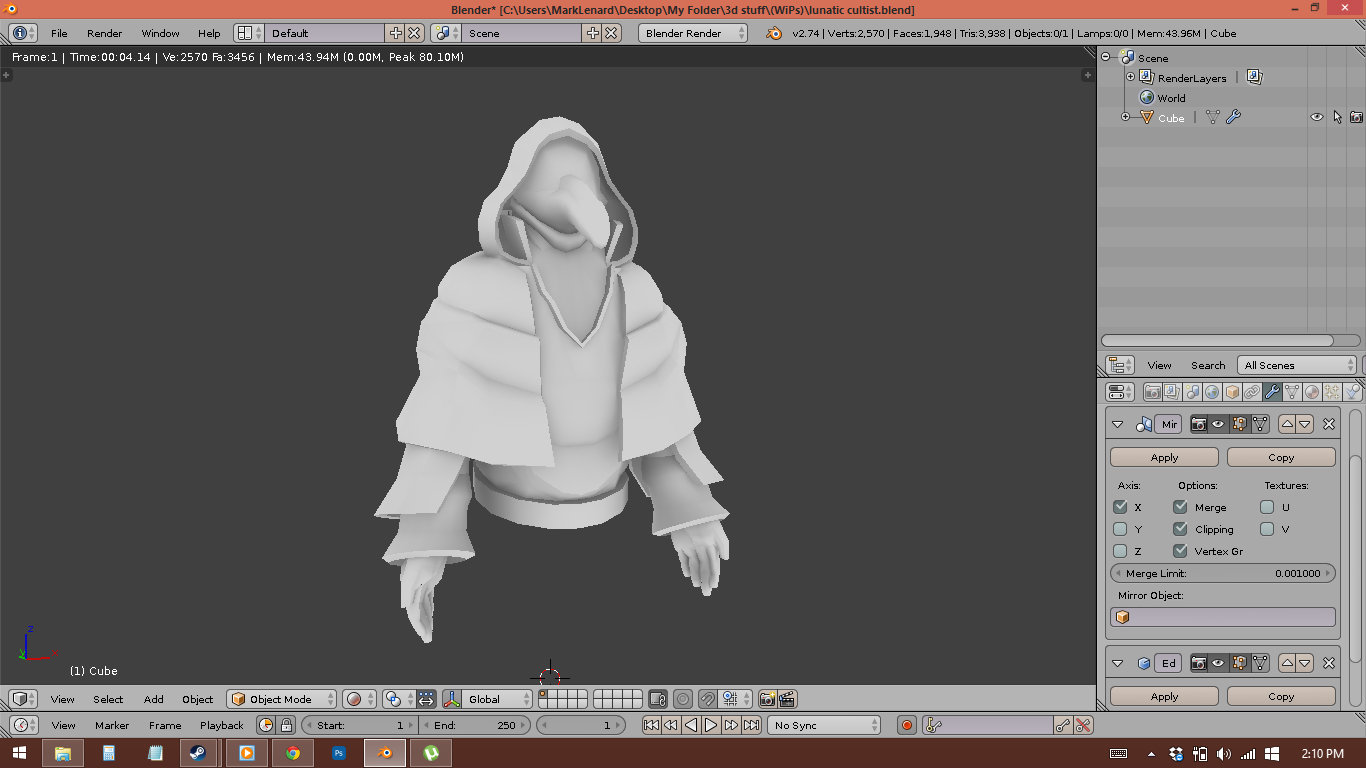The height and width of the screenshot is (768, 1366).
Task: Apply the Mirror modifier
Action: (x=1164, y=457)
